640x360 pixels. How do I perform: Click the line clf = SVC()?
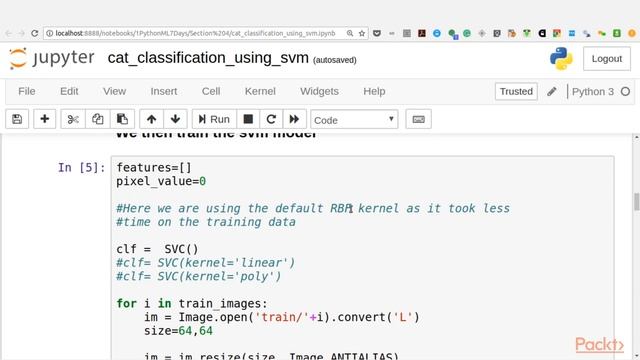pos(157,249)
